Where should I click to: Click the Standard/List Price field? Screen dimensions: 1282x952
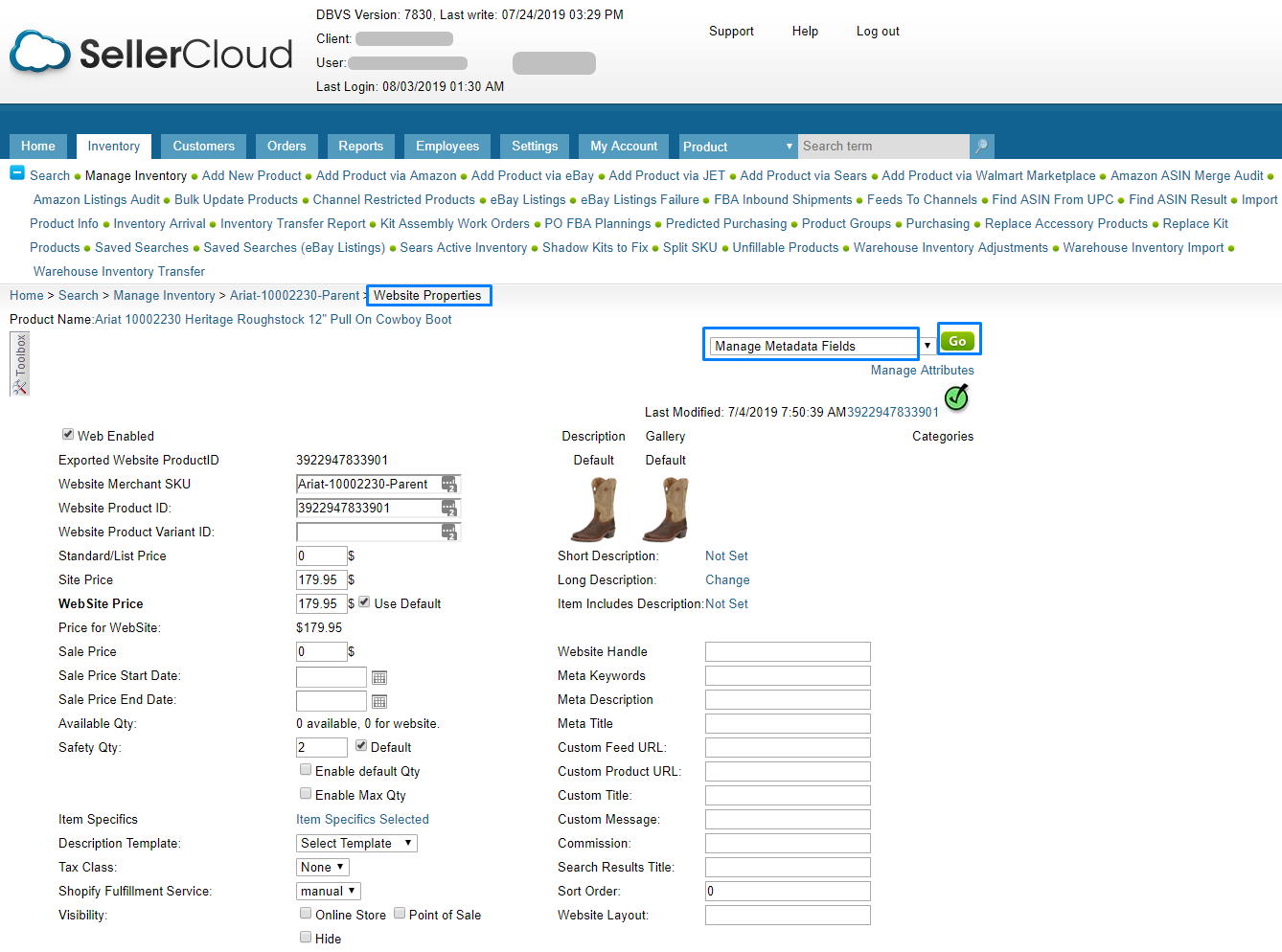(321, 556)
